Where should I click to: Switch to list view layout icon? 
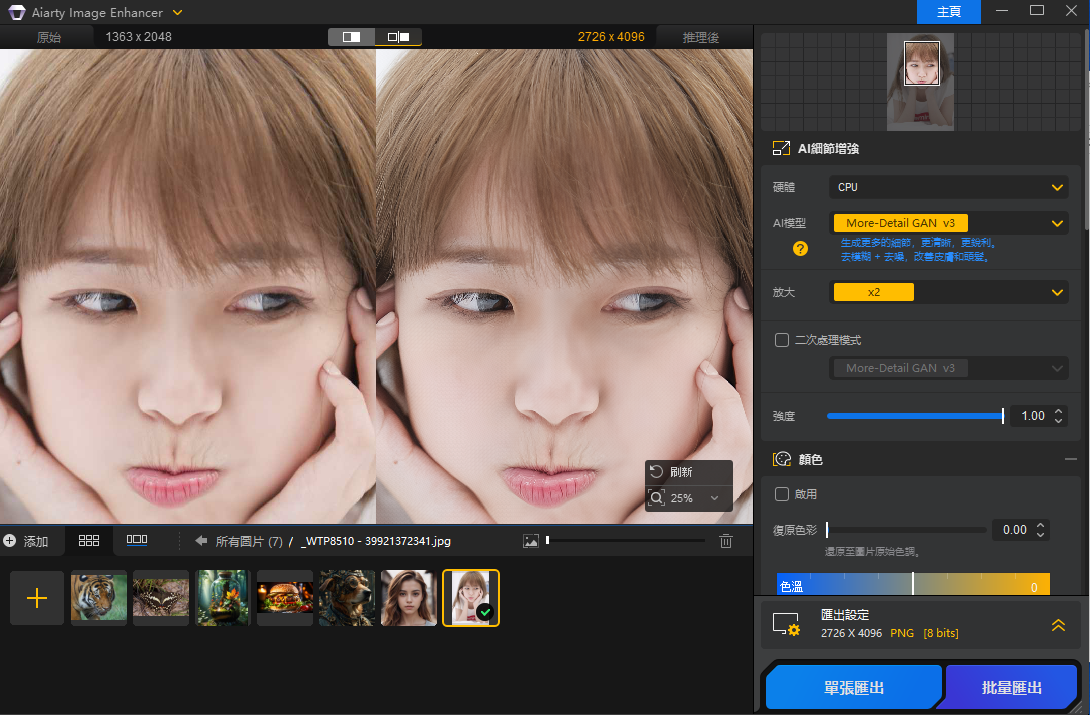tap(136, 541)
